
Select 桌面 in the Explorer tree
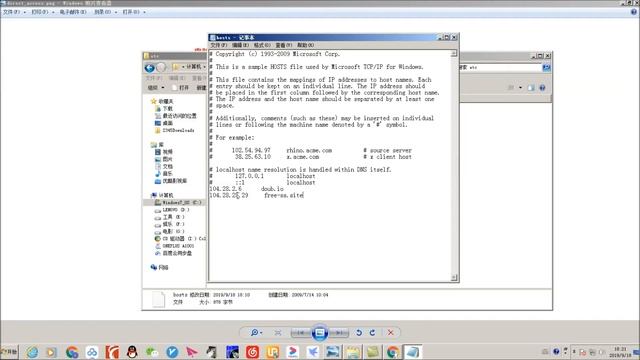click(x=164, y=123)
